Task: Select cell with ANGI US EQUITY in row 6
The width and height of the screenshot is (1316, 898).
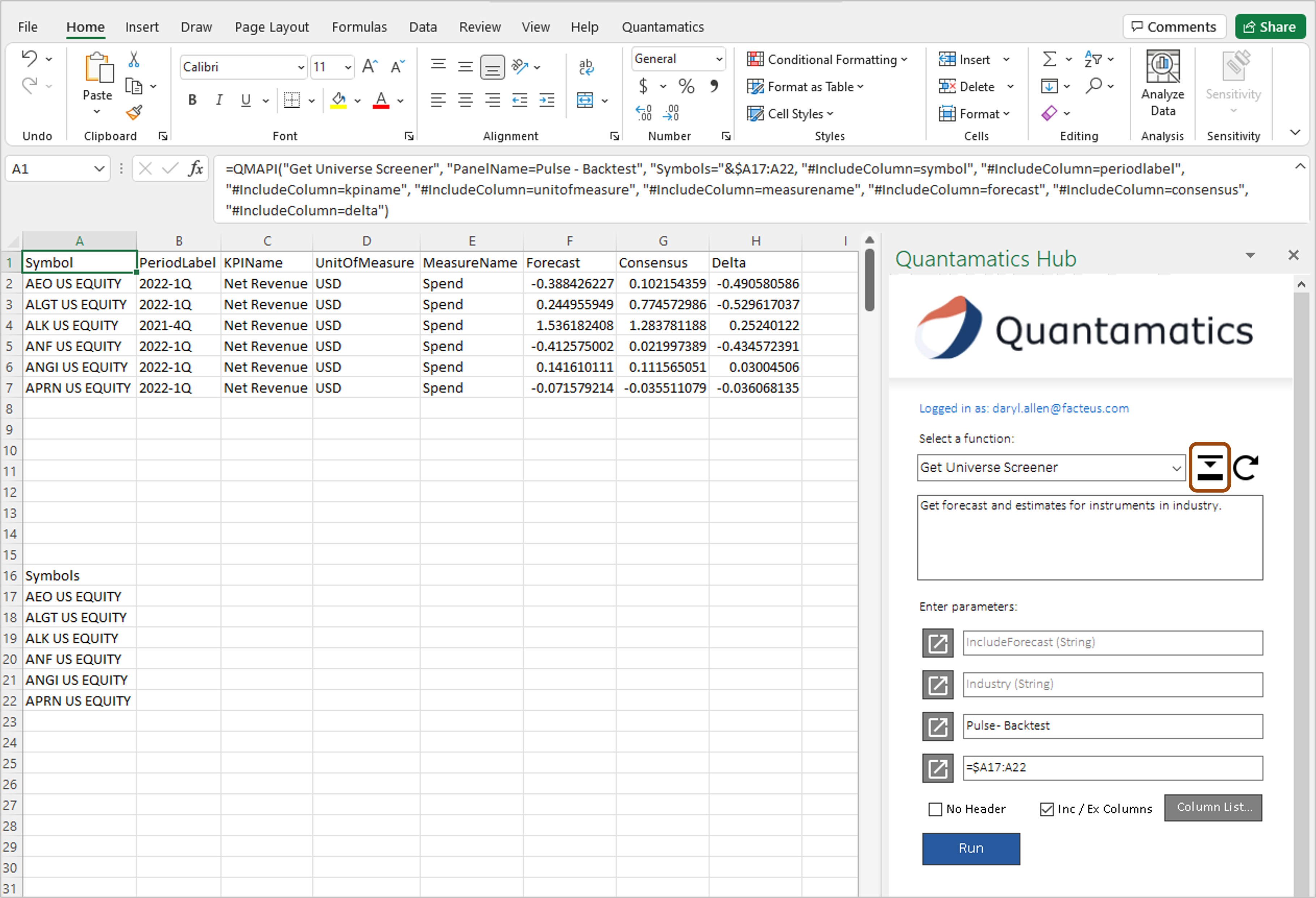Action: tap(79, 367)
